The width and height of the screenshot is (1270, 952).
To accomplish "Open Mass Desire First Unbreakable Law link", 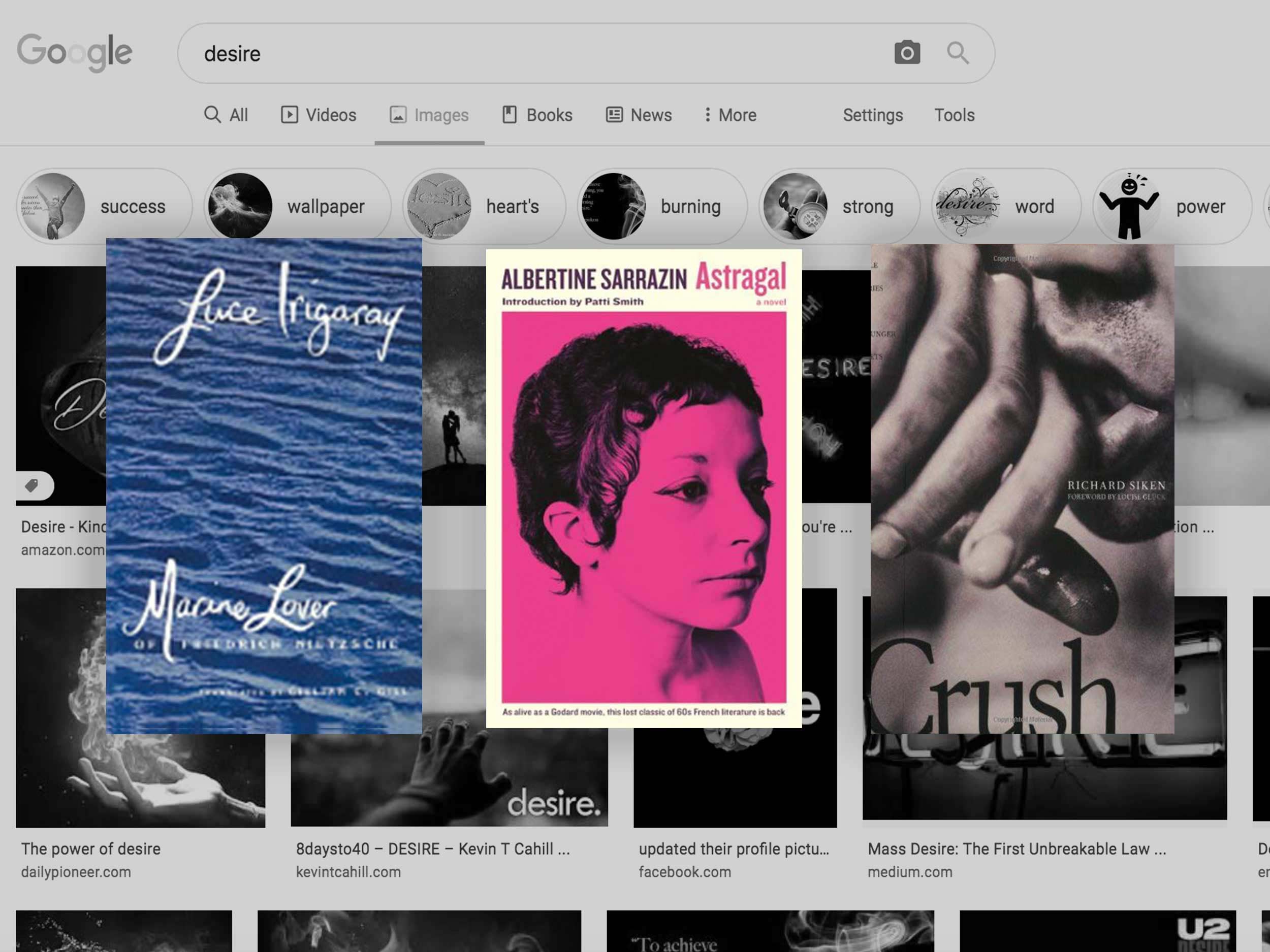I will [1017, 849].
